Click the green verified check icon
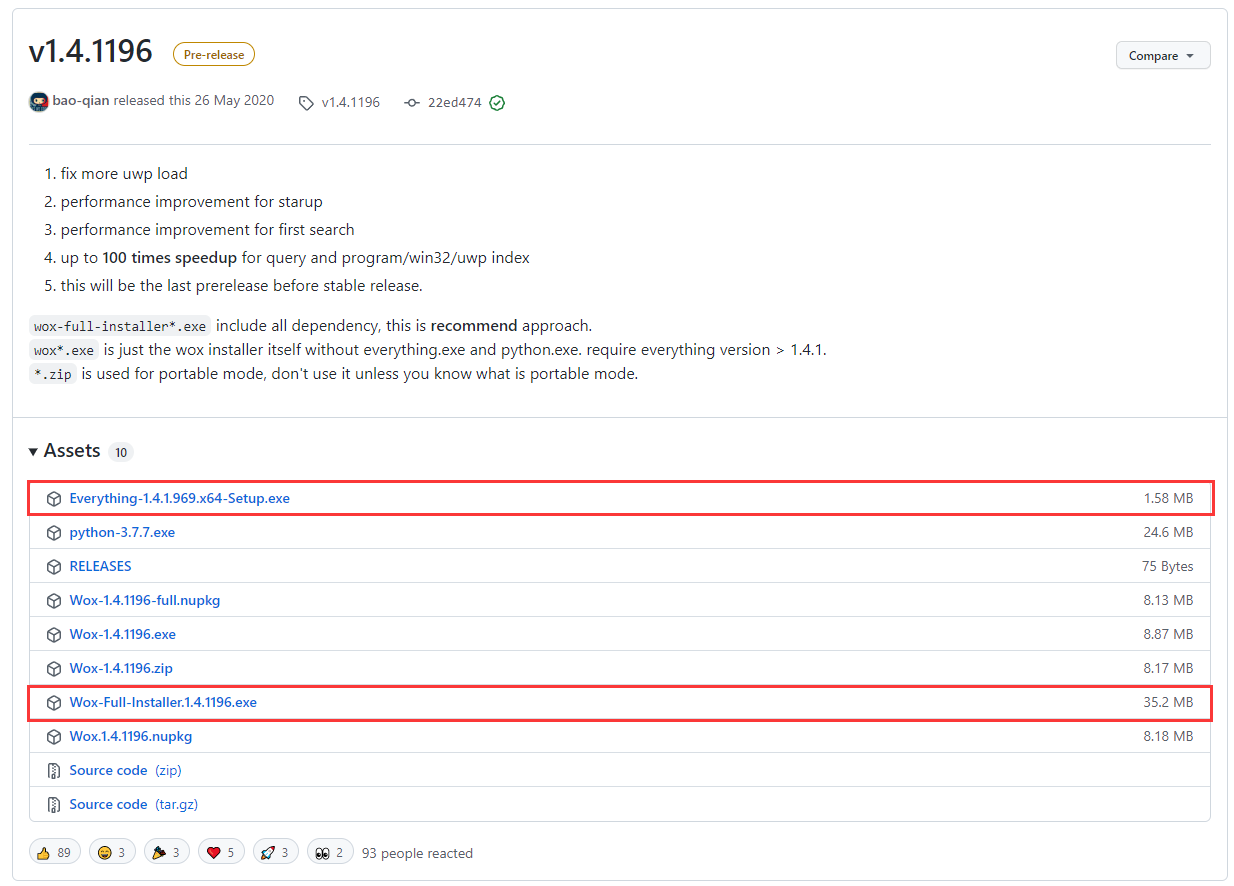The height and width of the screenshot is (886, 1234). [x=497, y=103]
